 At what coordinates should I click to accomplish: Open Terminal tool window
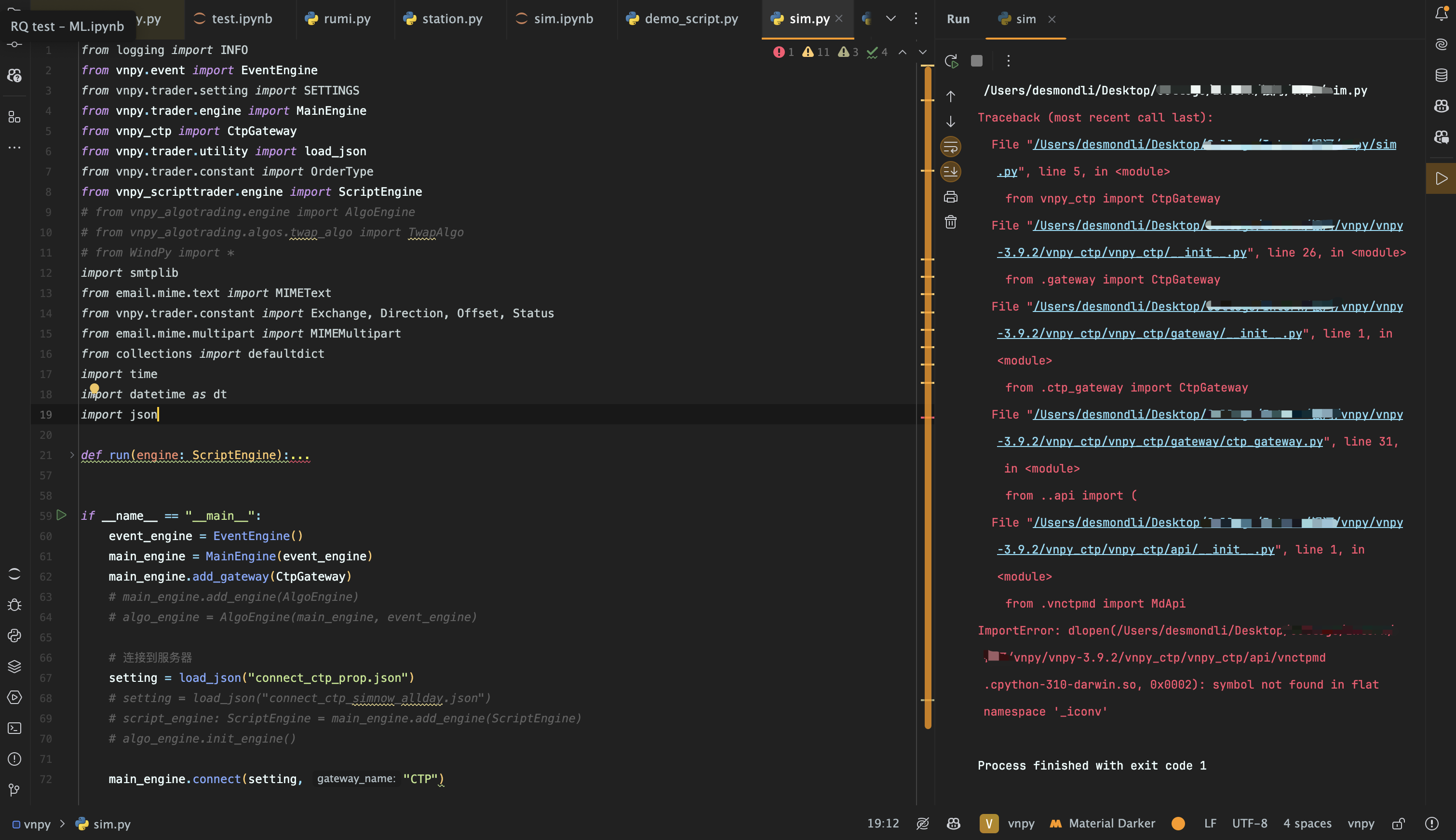point(14,728)
